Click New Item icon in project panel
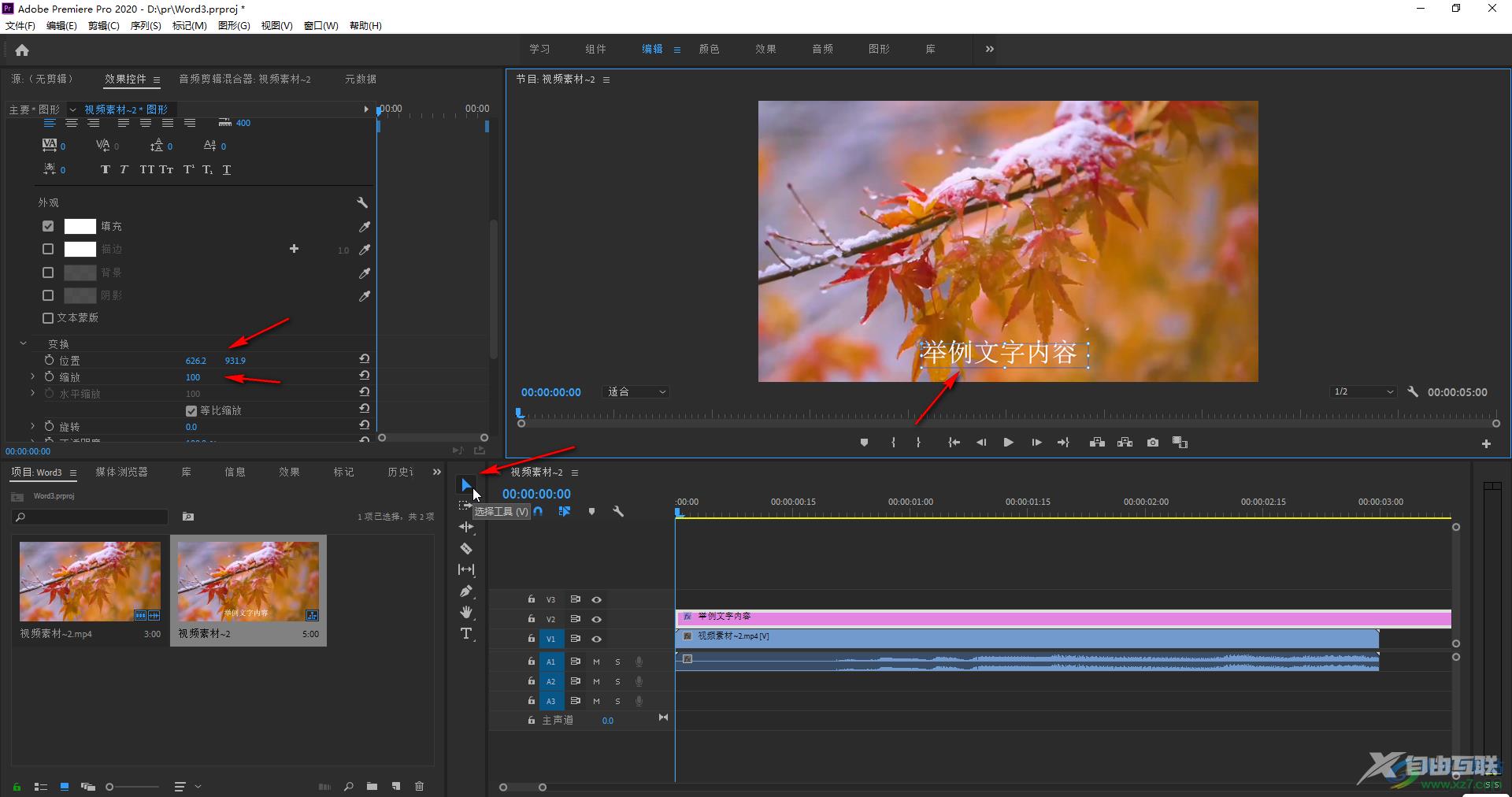This screenshot has height=797, width=1512. (x=396, y=786)
